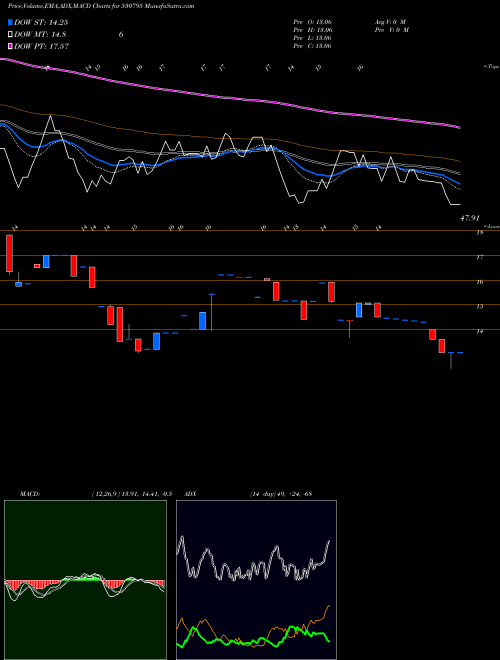Click the 47.91 value under the line chart
The width and height of the screenshot is (500, 660).
(469, 218)
